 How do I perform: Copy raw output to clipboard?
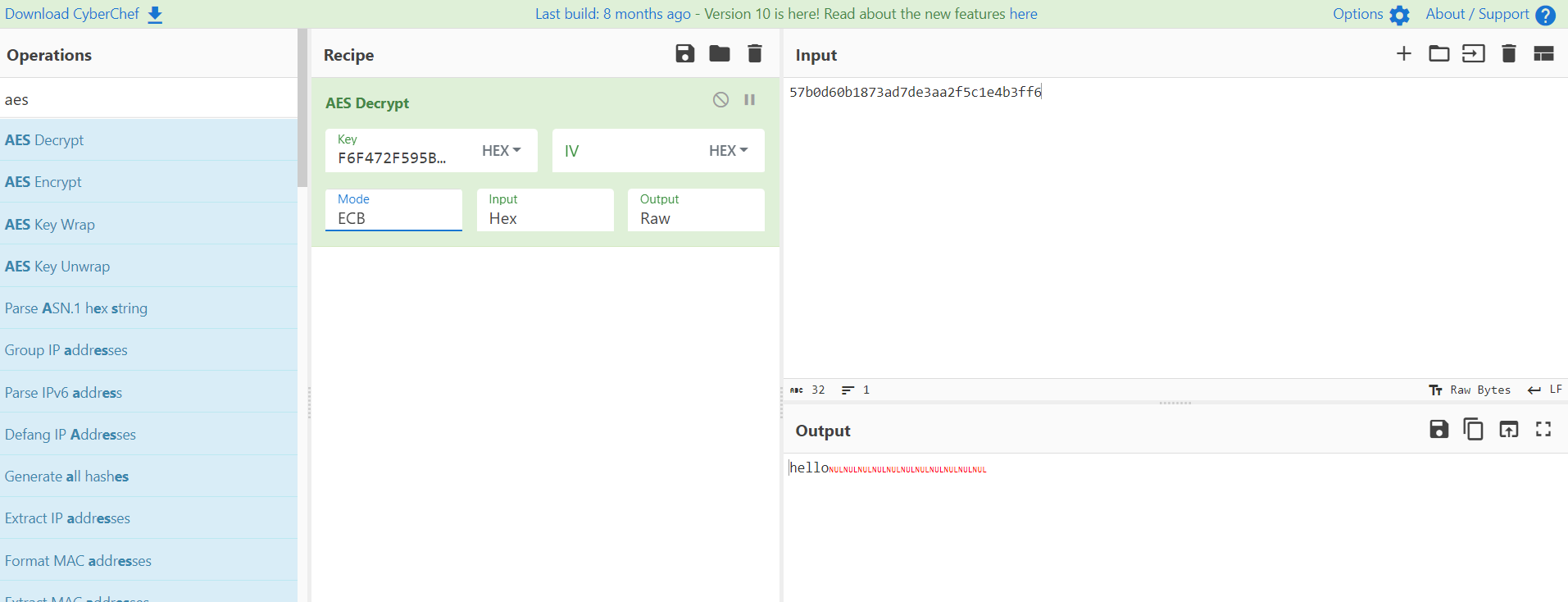[x=1473, y=429]
